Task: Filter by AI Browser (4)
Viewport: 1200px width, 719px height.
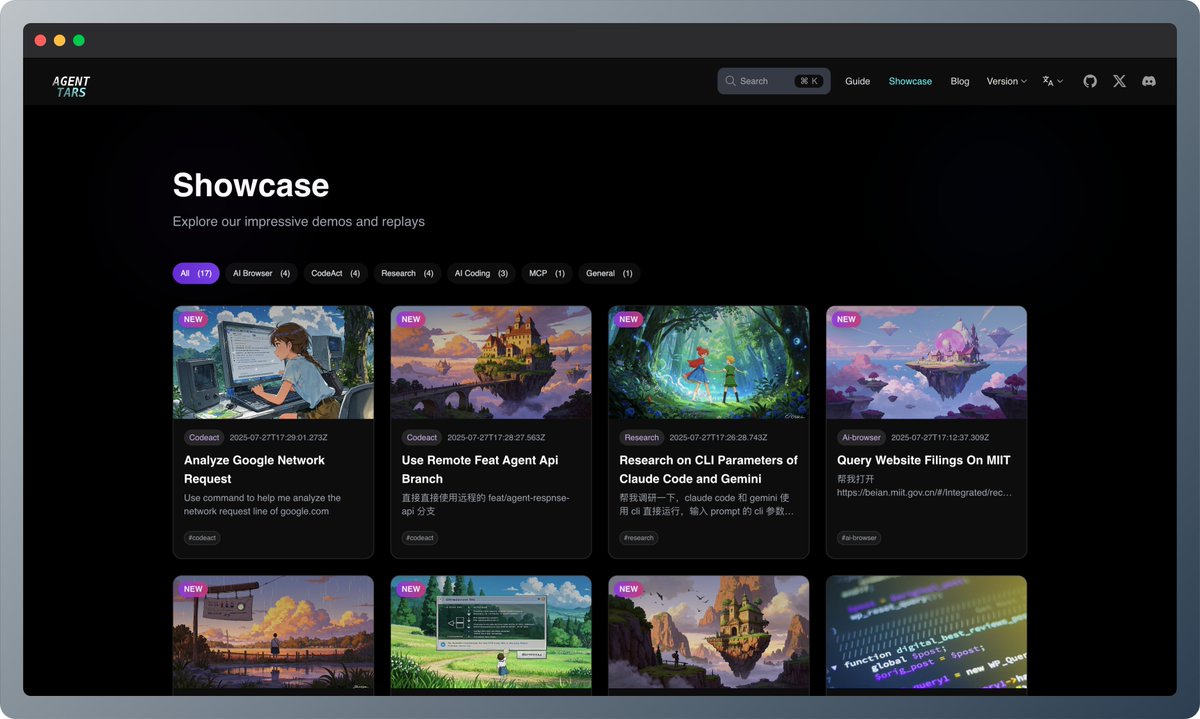Action: coord(261,273)
